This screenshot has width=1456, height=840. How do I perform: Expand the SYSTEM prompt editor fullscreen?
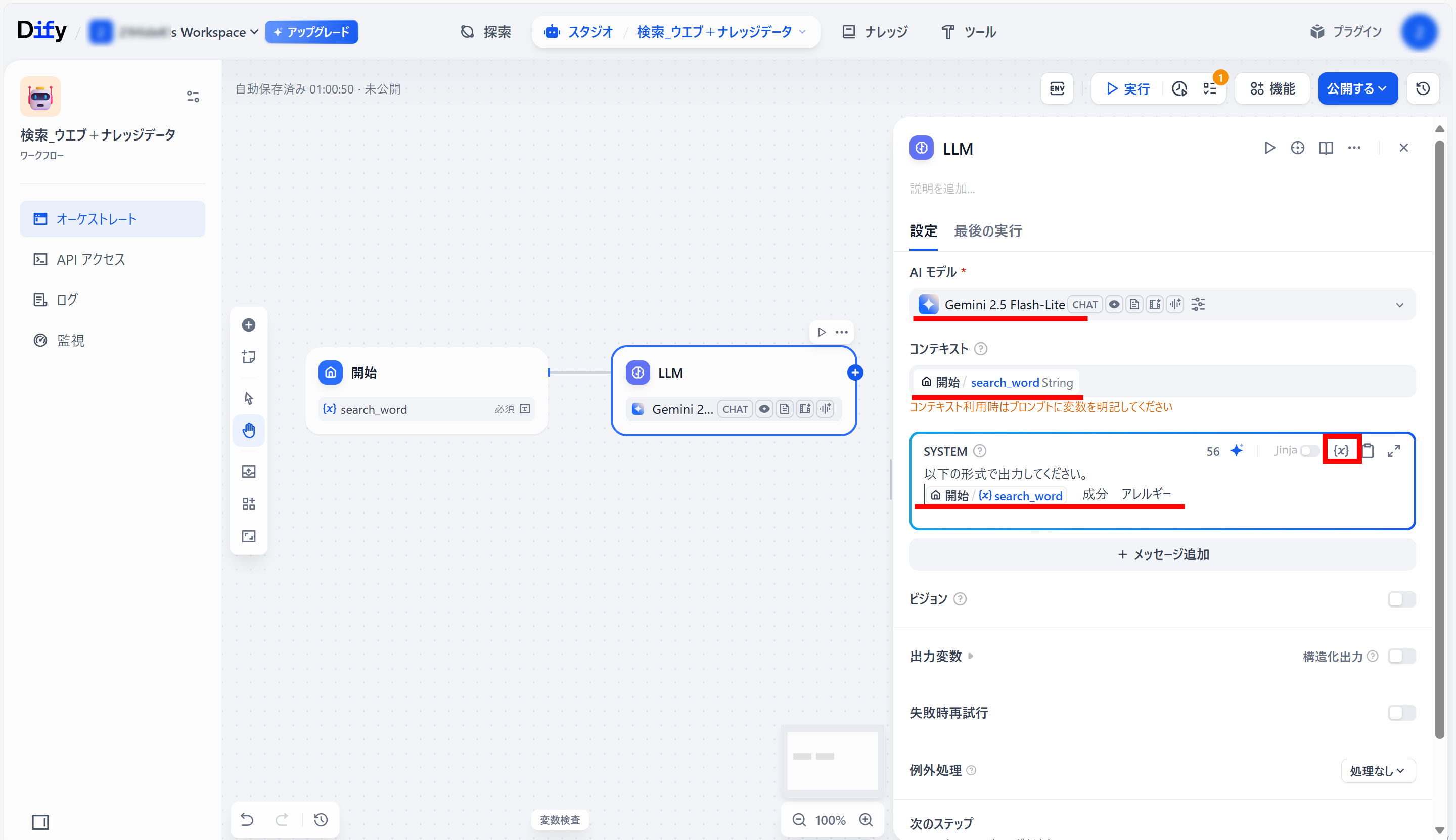[x=1394, y=450]
